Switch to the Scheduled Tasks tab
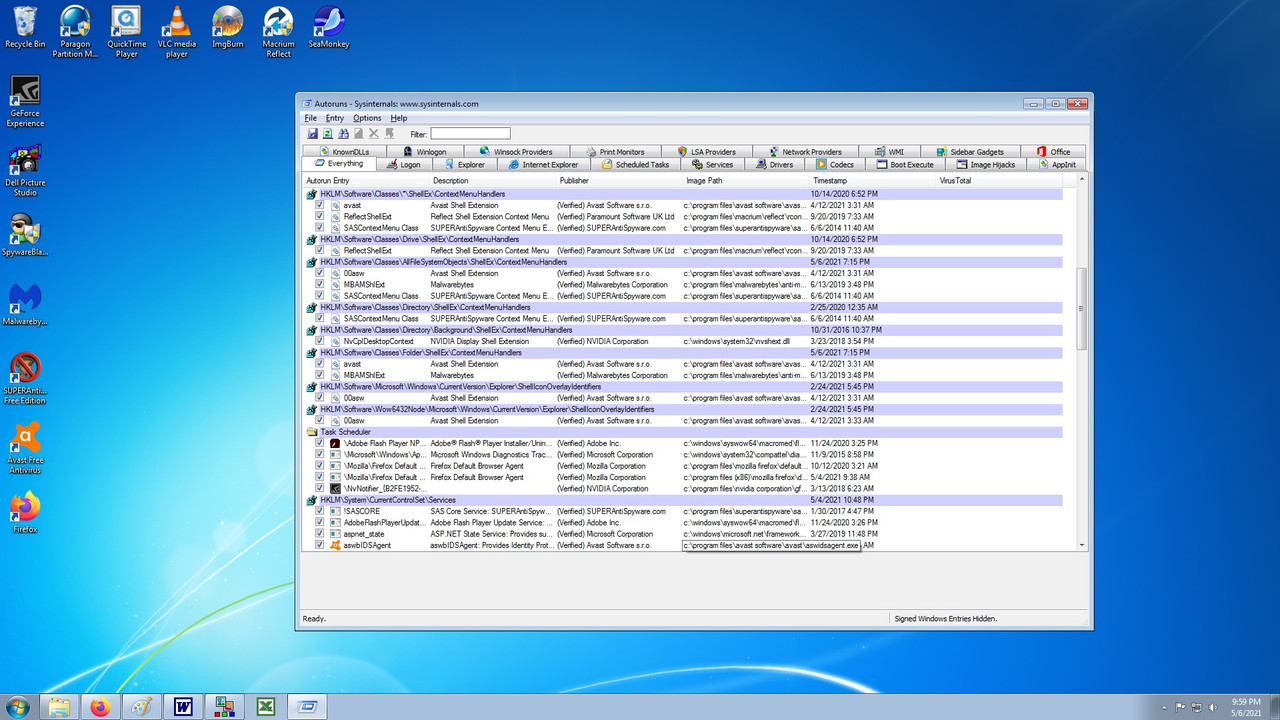 coord(636,164)
